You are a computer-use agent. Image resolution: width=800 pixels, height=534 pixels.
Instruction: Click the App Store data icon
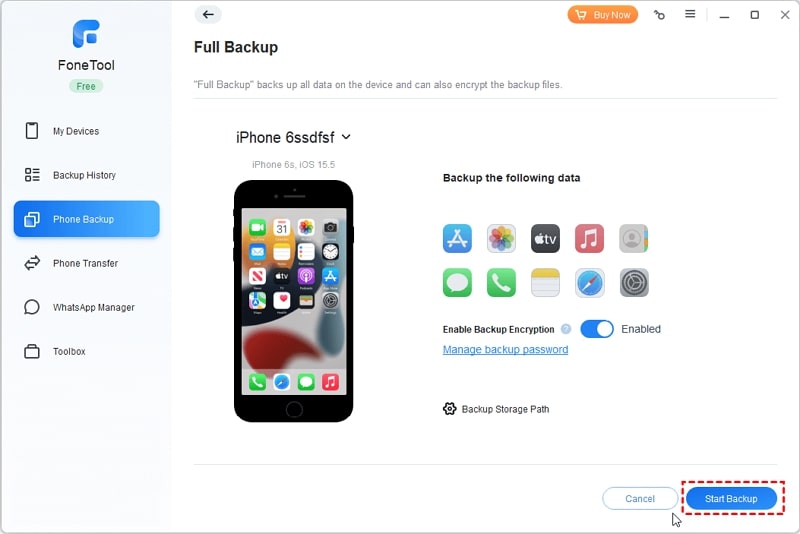click(457, 238)
